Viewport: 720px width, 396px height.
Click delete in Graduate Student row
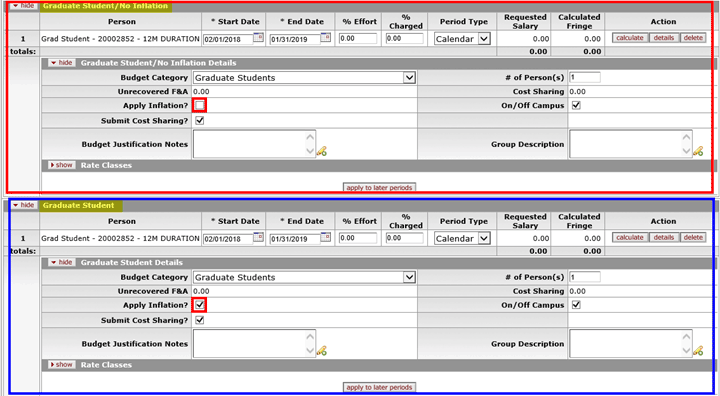(x=693, y=238)
